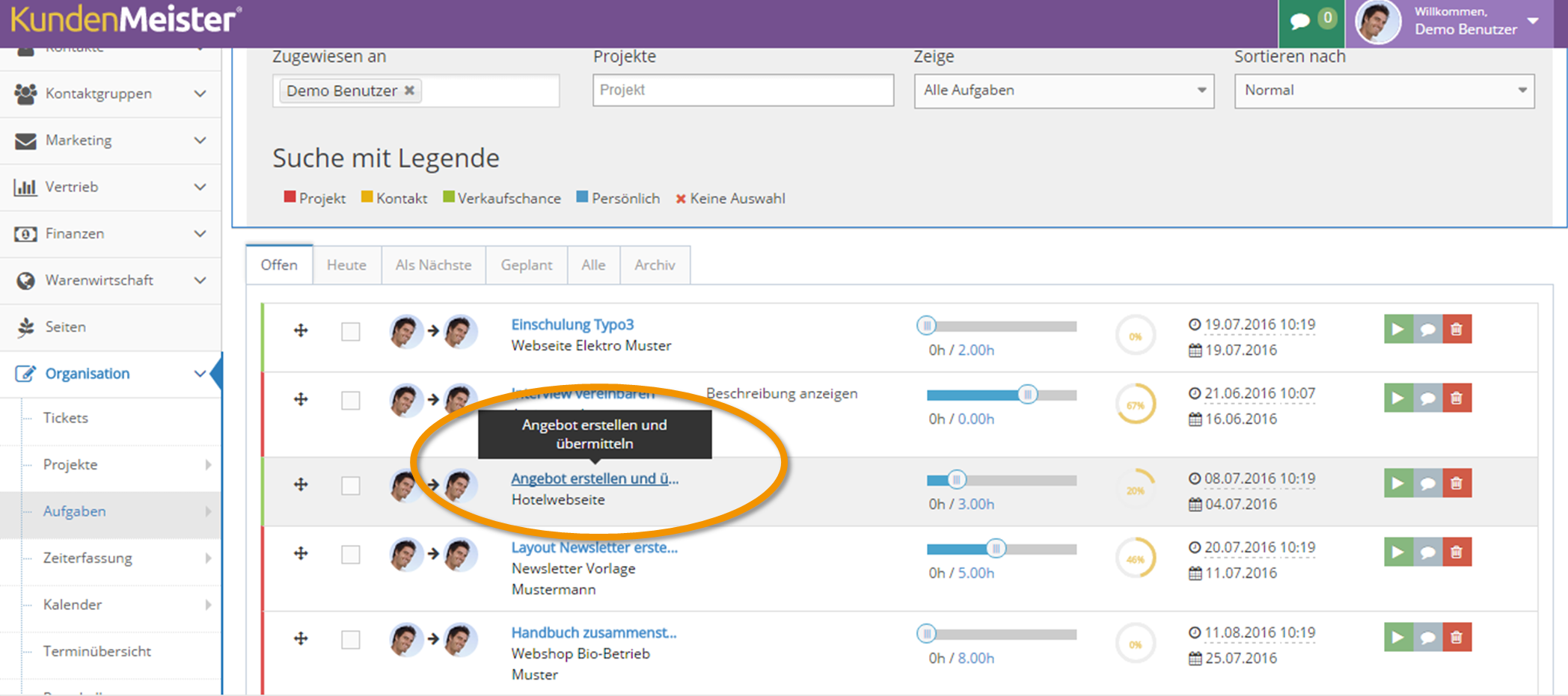1568x696 pixels.
Task: Open comments for Einschulung Typo3 task
Action: [1427, 329]
